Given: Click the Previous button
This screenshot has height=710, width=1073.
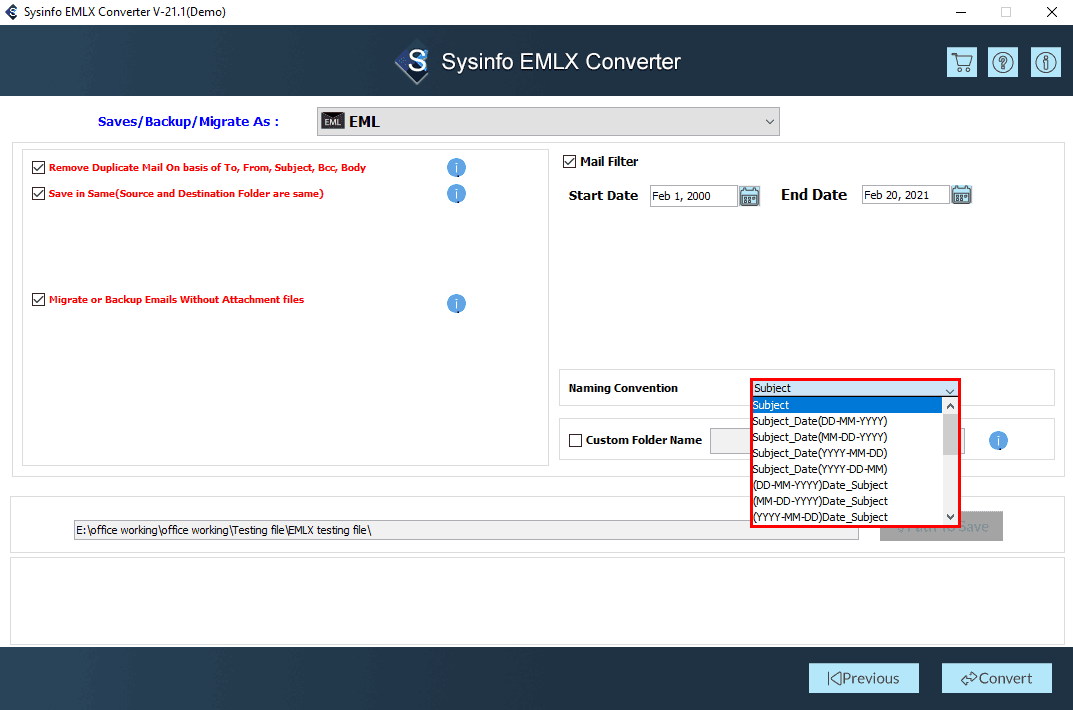Looking at the screenshot, I should [864, 678].
